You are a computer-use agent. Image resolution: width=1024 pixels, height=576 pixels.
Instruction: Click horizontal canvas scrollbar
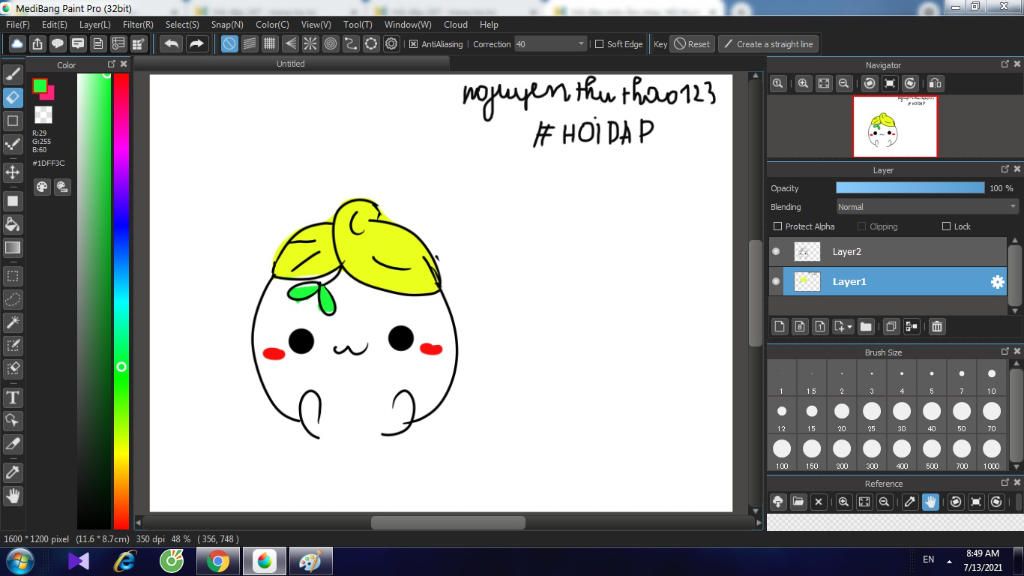448,522
